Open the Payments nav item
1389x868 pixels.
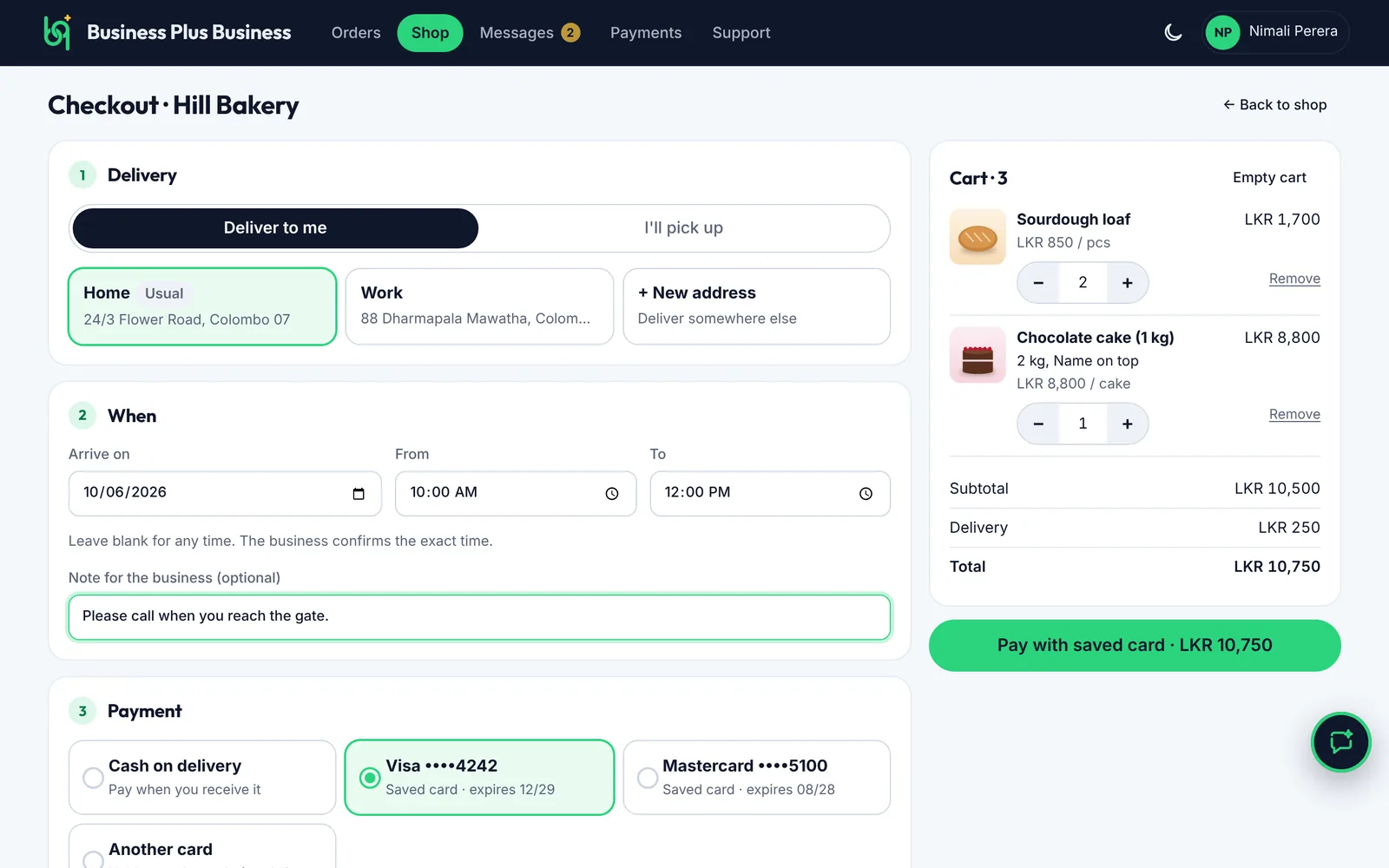(x=646, y=33)
